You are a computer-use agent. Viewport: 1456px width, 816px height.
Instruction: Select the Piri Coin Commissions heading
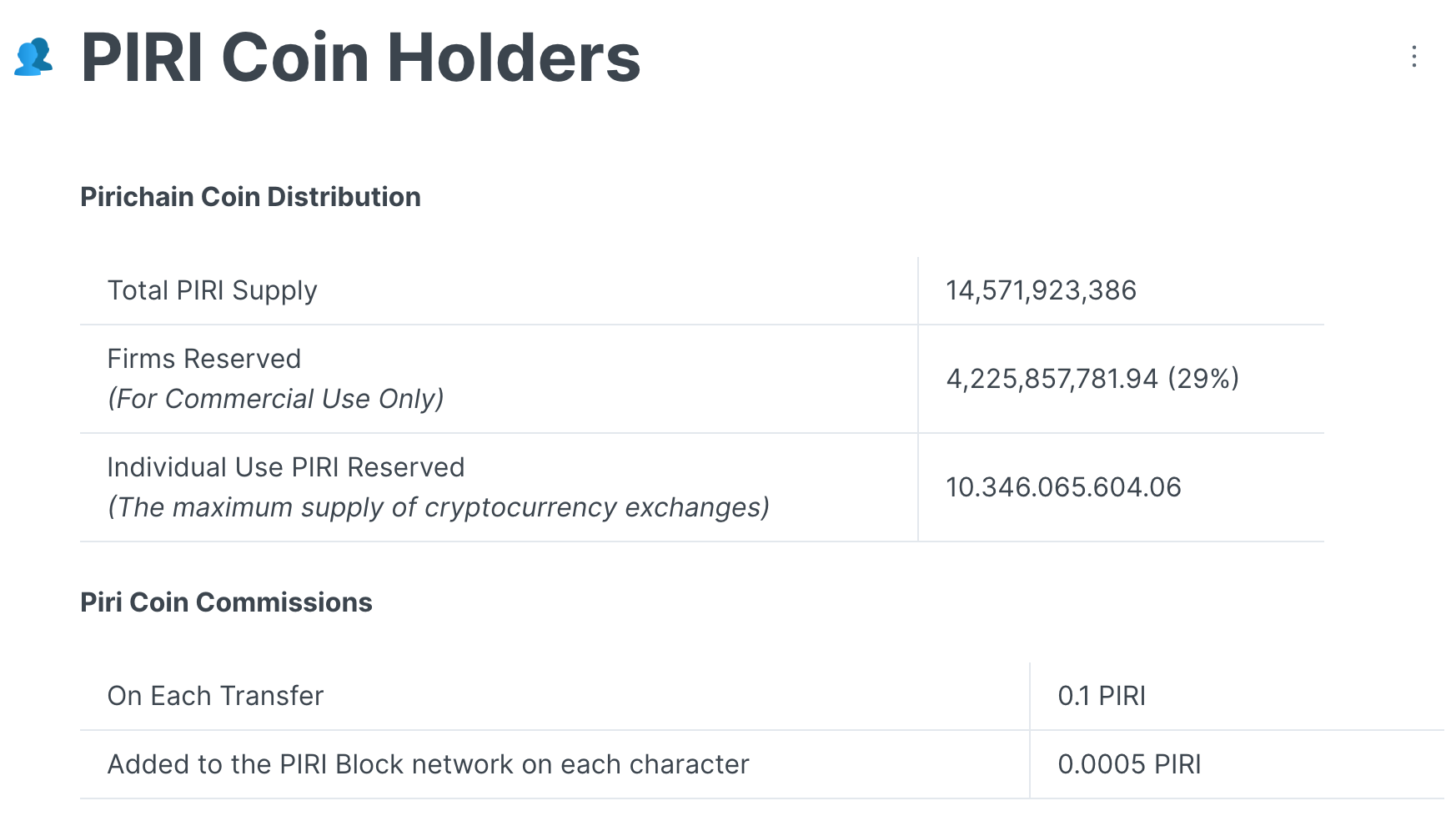pyautogui.click(x=226, y=602)
